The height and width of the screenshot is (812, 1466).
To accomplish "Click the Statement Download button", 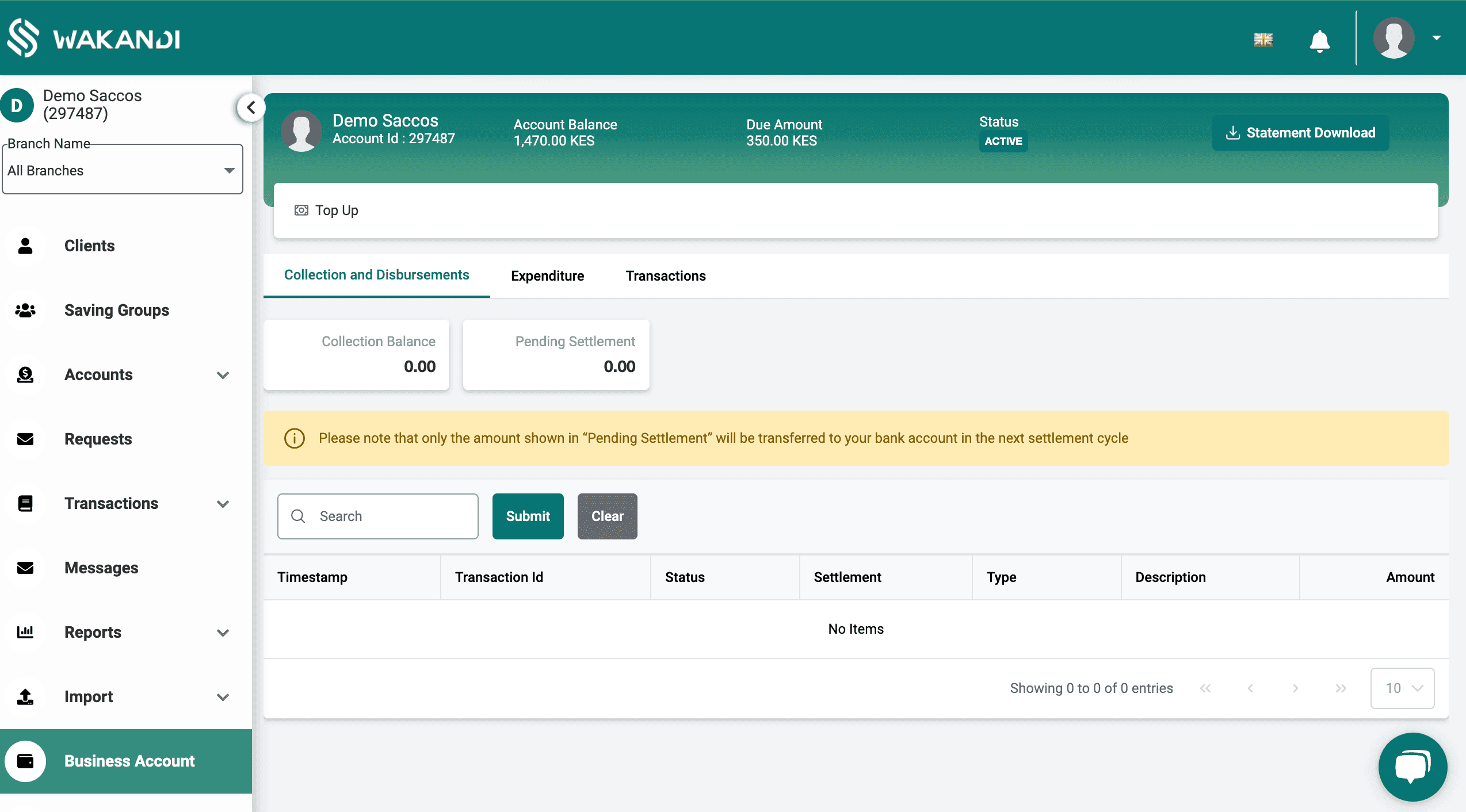I will [1300, 133].
